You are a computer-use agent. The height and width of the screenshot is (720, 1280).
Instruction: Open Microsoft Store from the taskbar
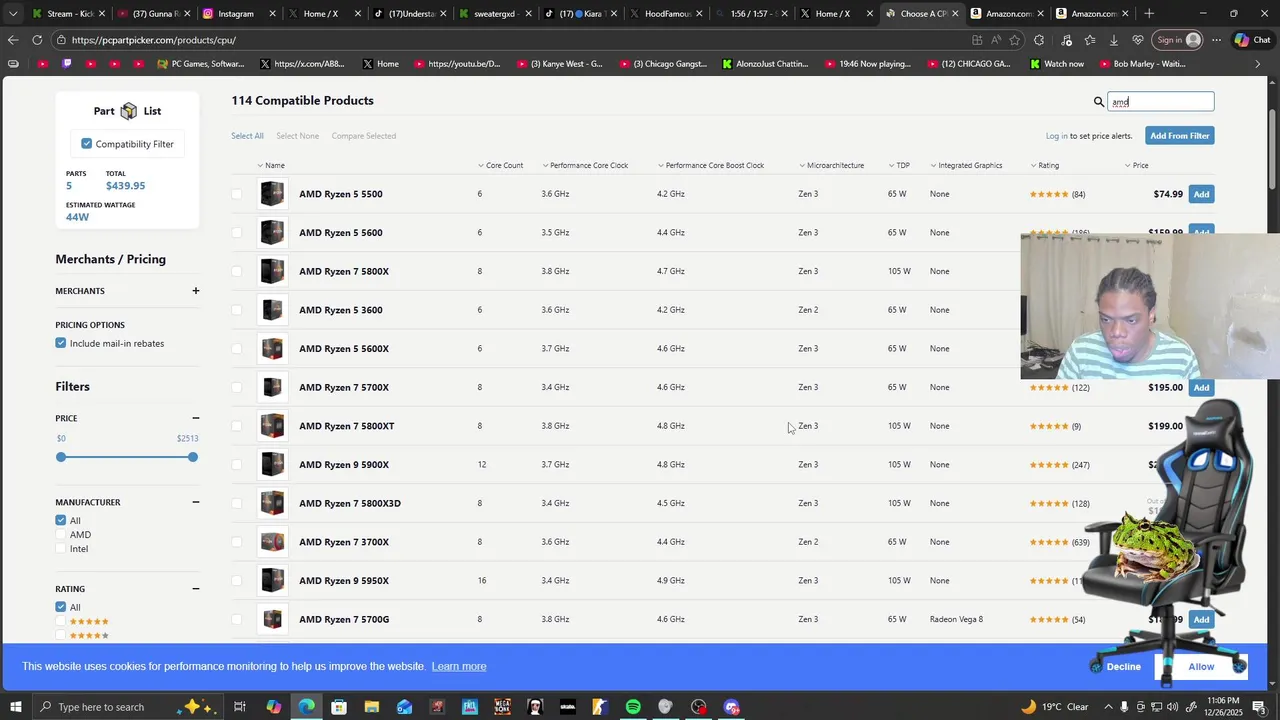click(x=339, y=707)
